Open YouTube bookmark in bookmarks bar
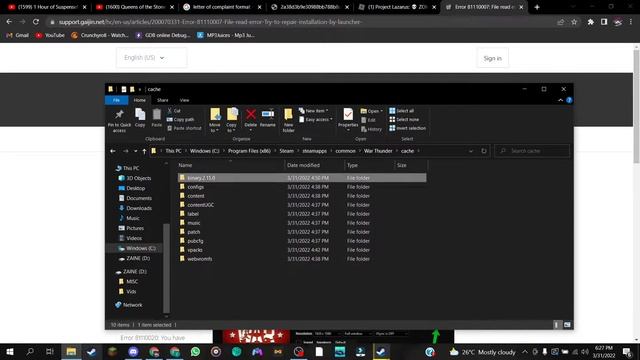The image size is (640, 360). (x=50, y=36)
